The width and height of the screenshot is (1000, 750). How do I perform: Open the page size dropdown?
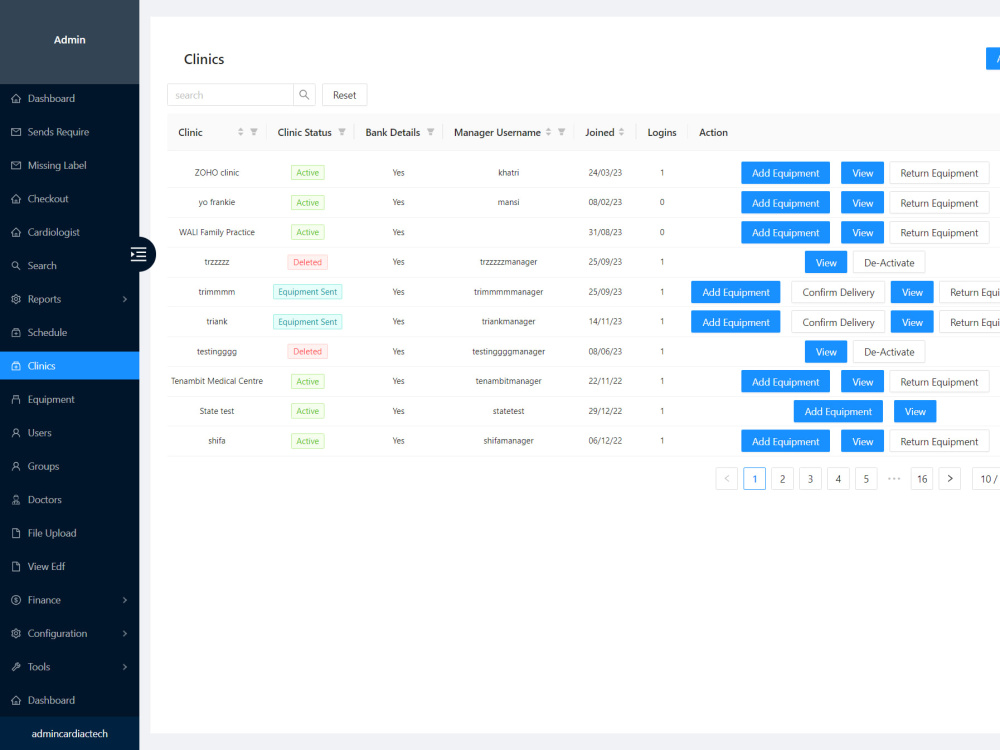click(x=986, y=479)
